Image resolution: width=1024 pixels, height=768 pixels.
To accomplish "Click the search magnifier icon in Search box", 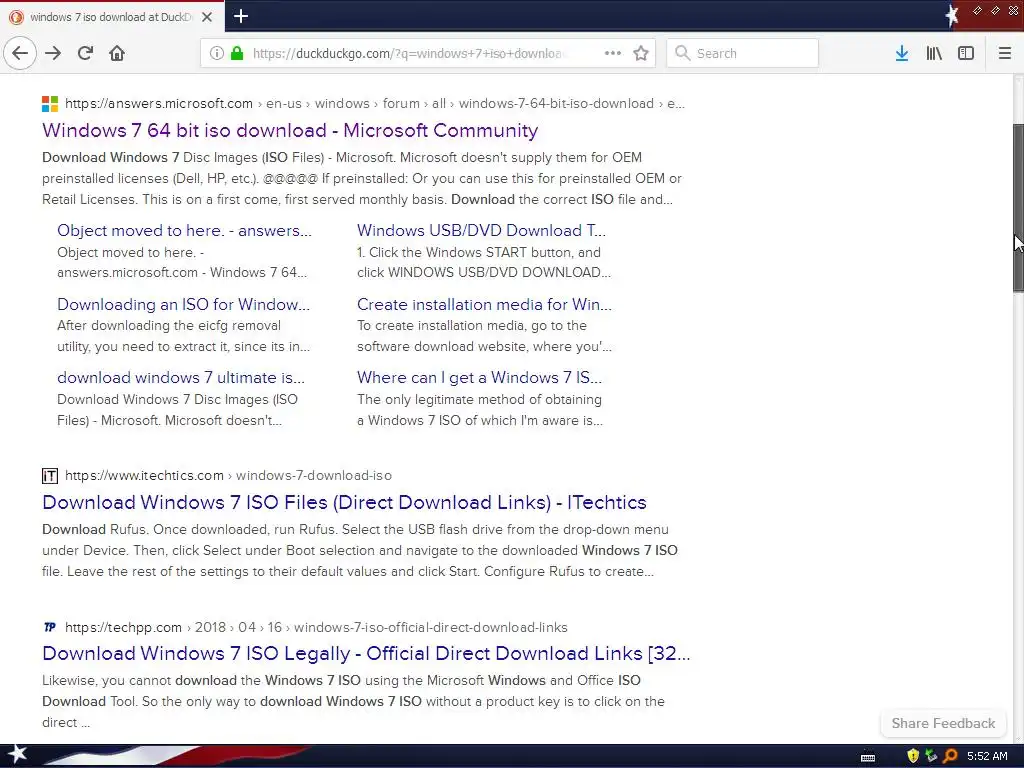I will [x=682, y=53].
